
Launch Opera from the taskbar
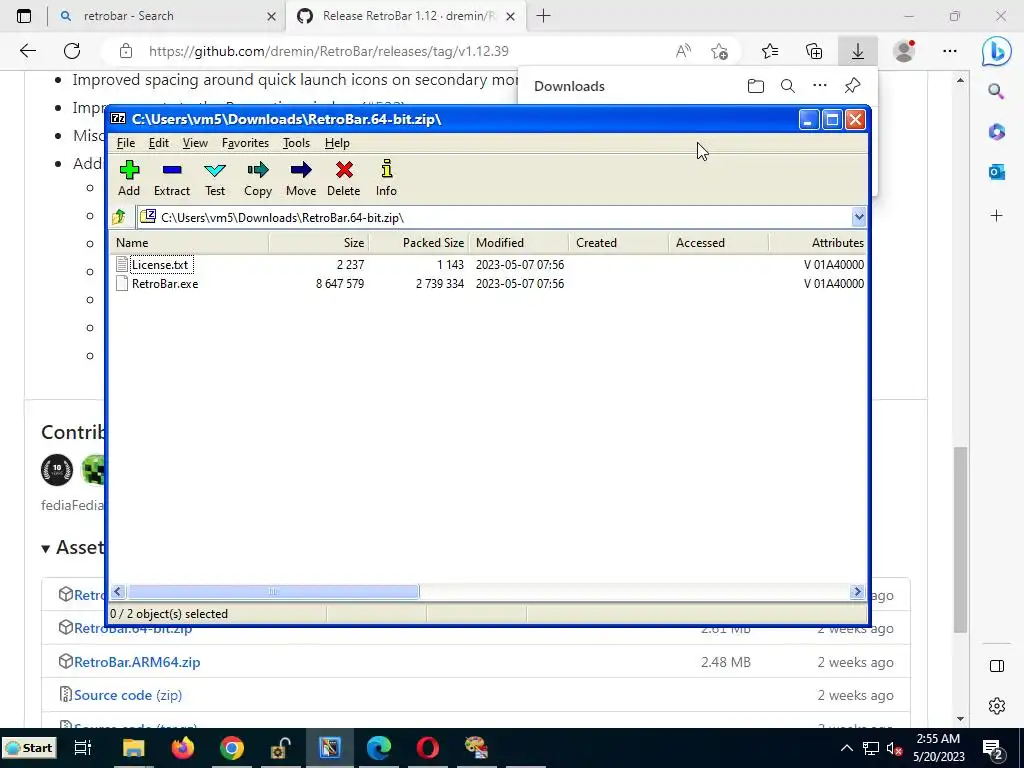click(x=428, y=747)
